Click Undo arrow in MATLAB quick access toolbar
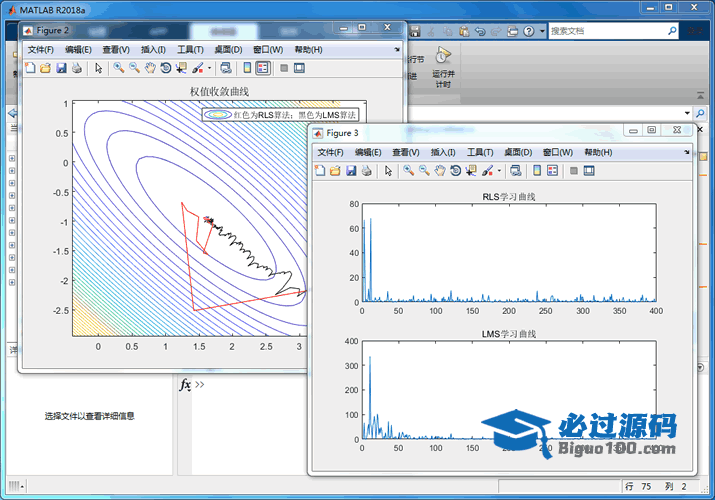 click(480, 31)
